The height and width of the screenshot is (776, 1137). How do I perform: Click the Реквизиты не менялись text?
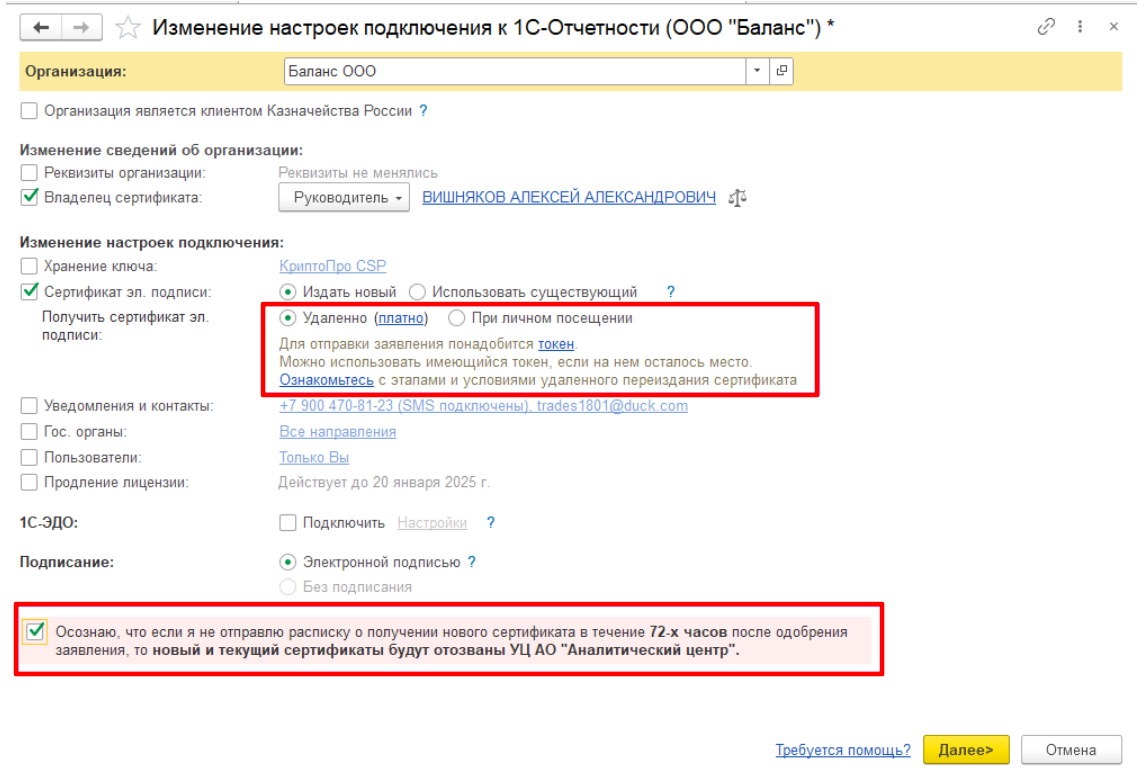tap(358, 173)
